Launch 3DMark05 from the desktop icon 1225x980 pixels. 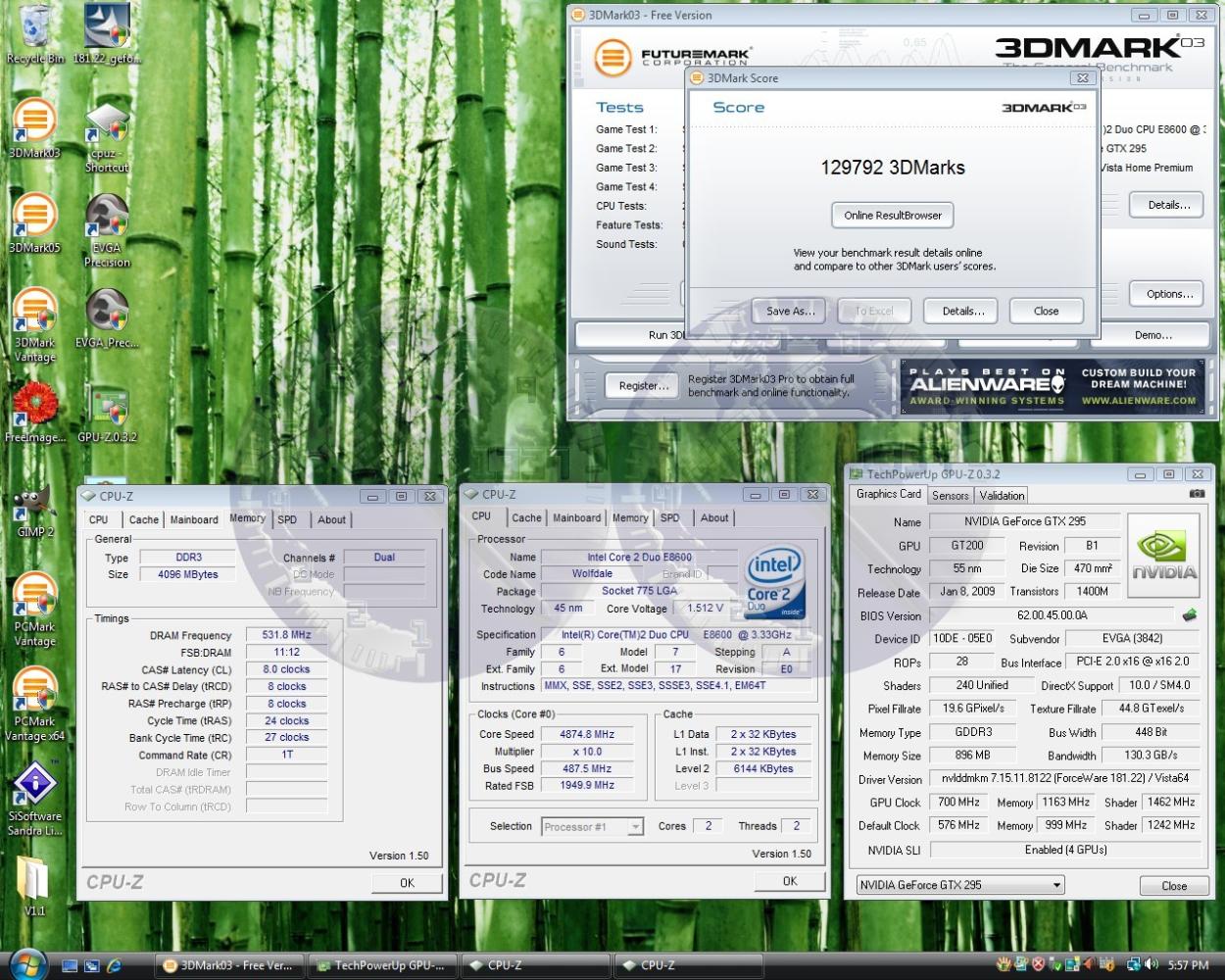tap(34, 224)
